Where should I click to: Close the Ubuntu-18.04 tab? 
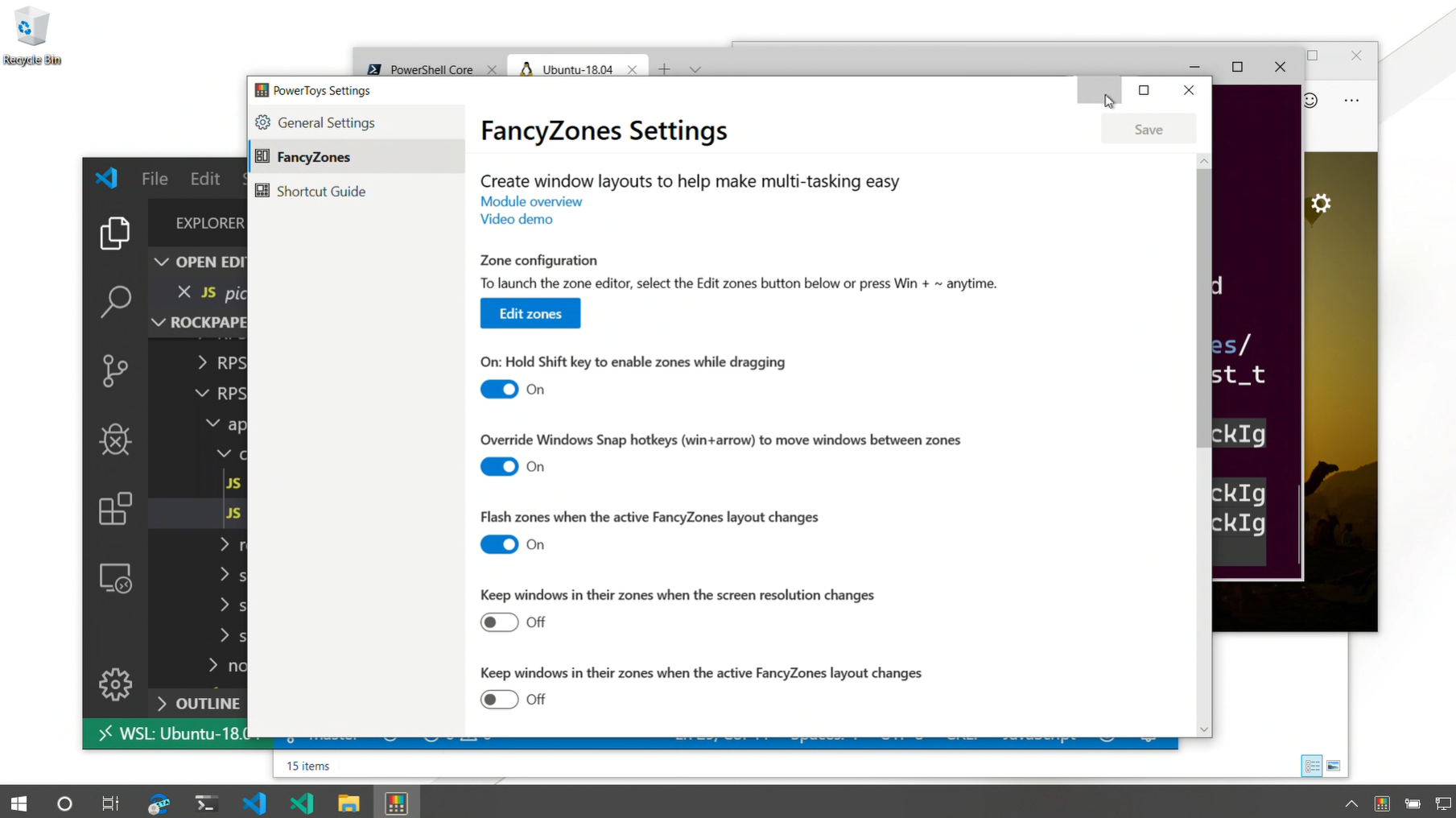click(x=632, y=69)
